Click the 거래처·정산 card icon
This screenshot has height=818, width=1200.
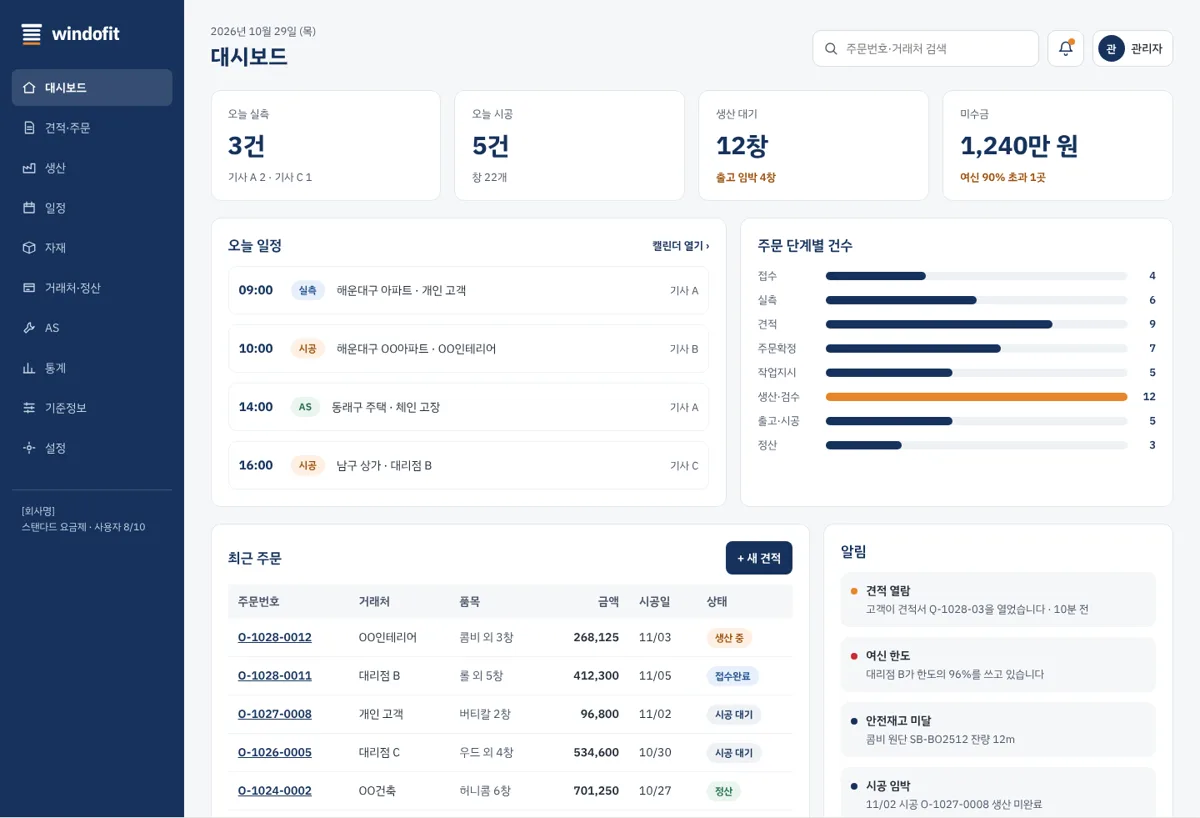(29, 288)
